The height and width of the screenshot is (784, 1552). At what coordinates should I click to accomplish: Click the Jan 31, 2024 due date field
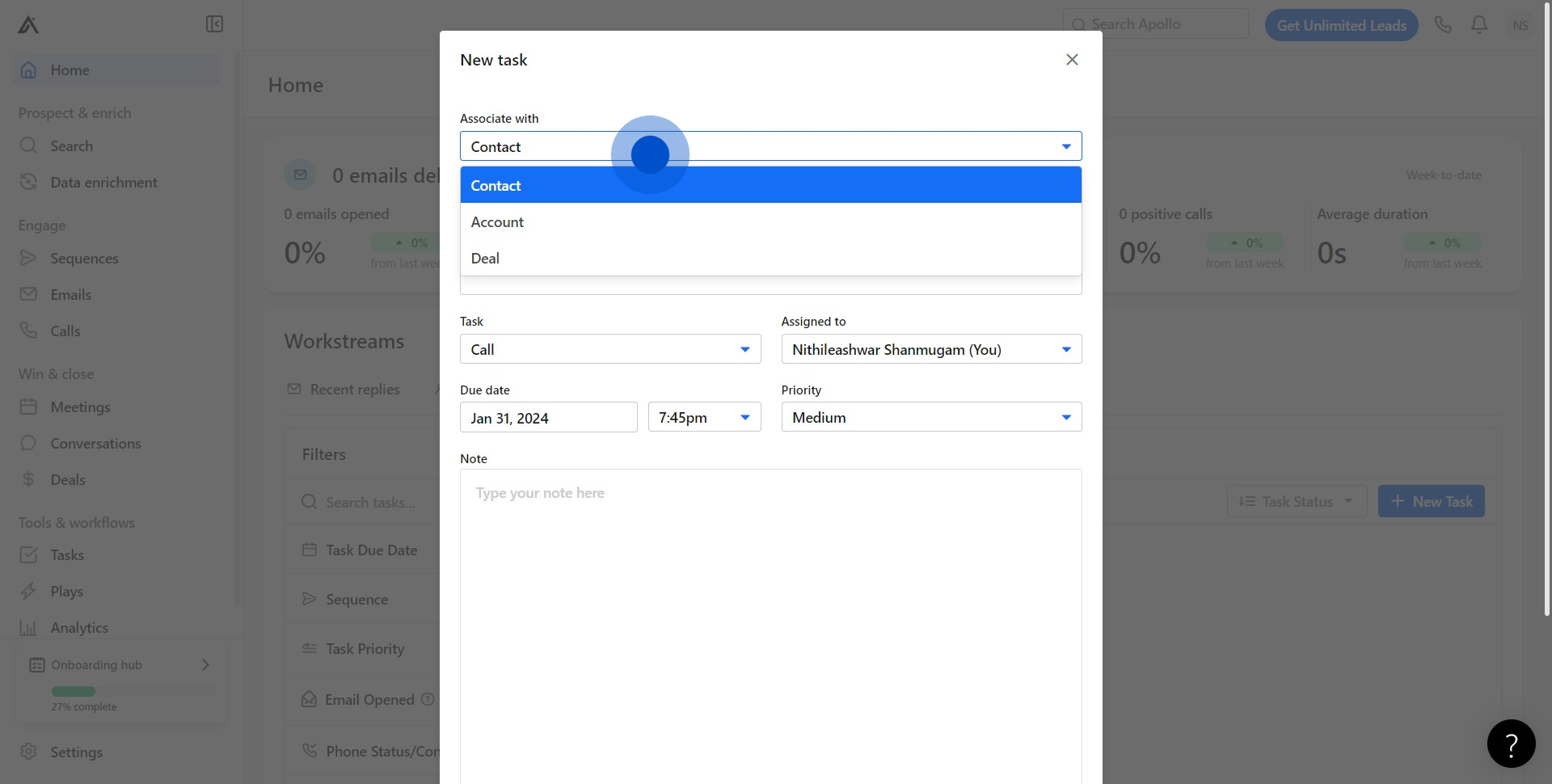click(x=548, y=418)
